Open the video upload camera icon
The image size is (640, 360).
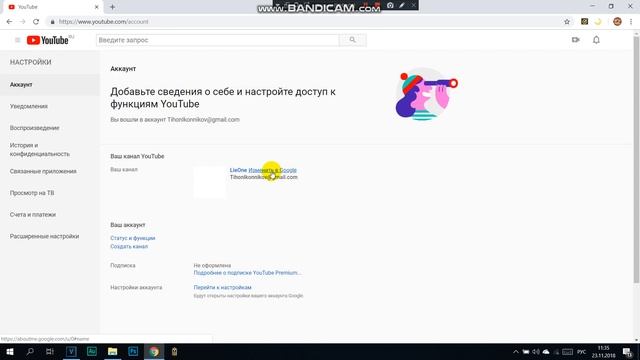576,40
